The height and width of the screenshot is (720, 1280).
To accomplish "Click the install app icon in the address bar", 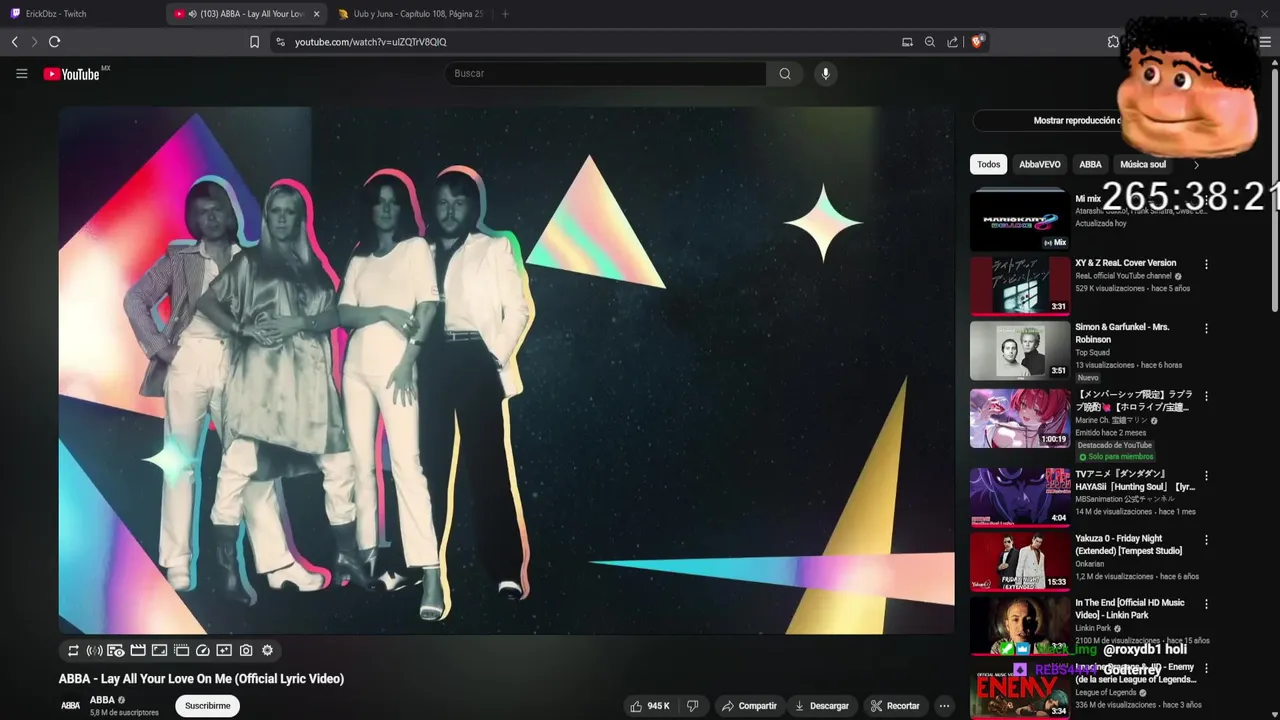I will click(x=907, y=42).
